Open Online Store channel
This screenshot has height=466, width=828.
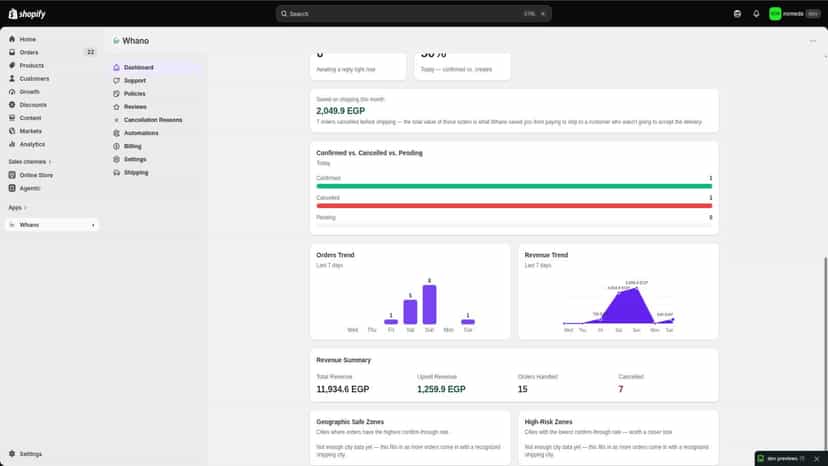(x=36, y=175)
